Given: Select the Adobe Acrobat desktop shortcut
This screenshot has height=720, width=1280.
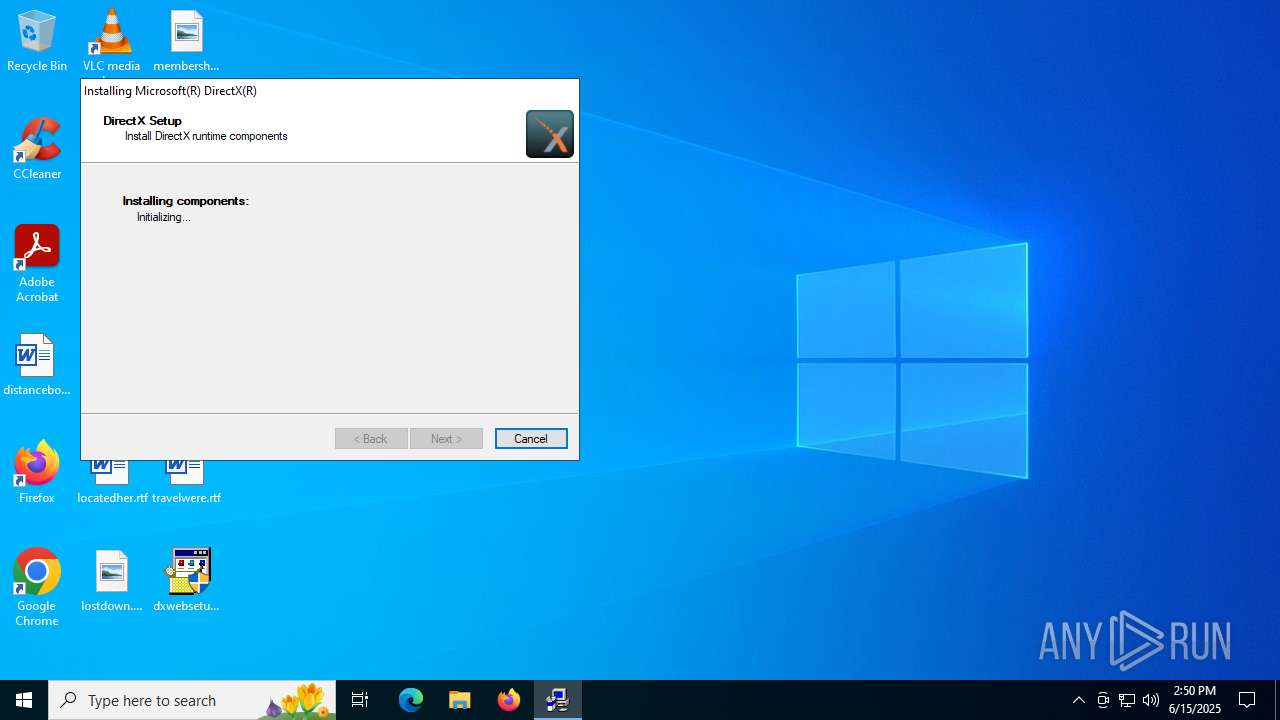Looking at the screenshot, I should point(37,264).
